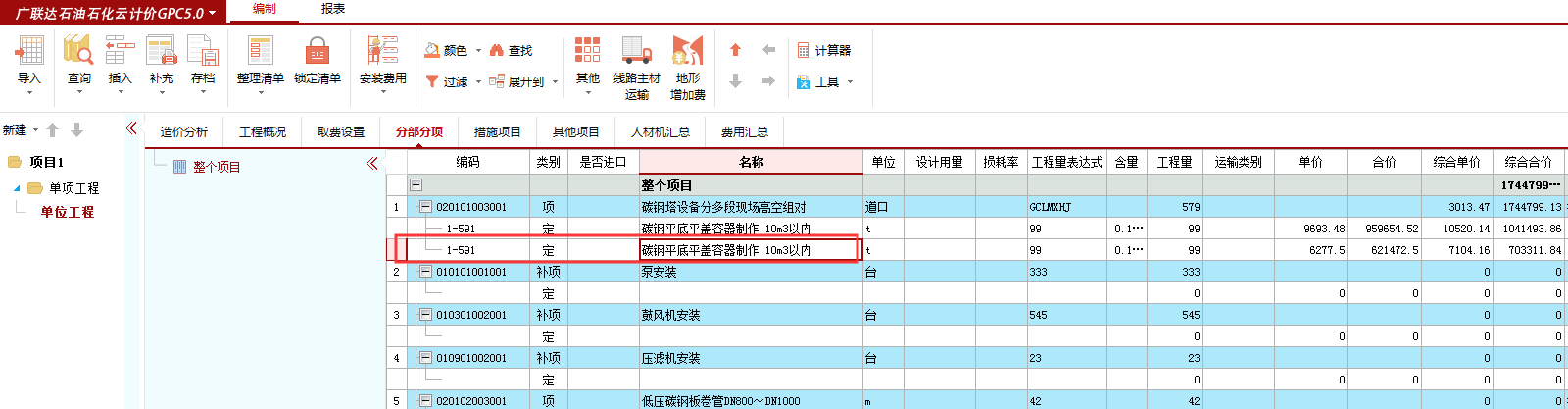
Task: Switch to the 措施项目 tab
Action: point(497,131)
